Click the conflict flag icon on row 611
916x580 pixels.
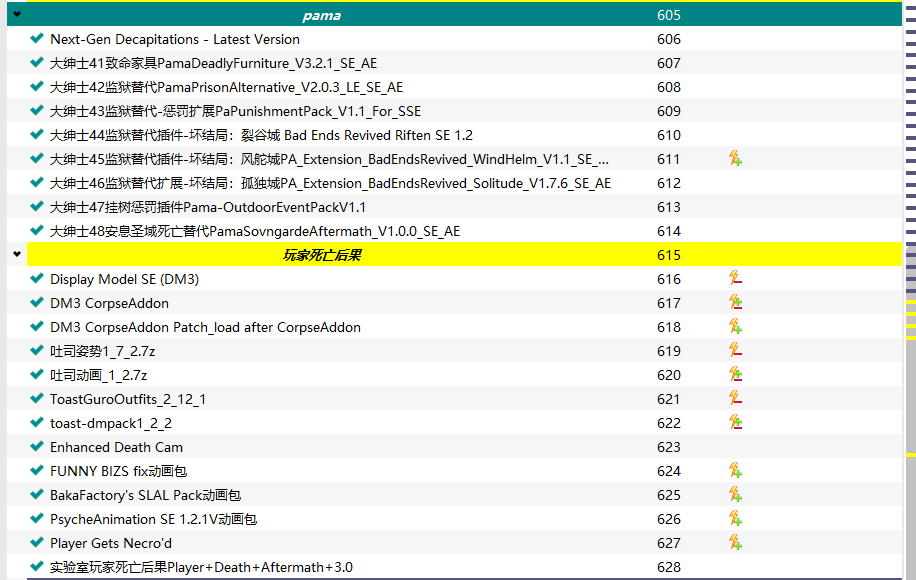(735, 159)
